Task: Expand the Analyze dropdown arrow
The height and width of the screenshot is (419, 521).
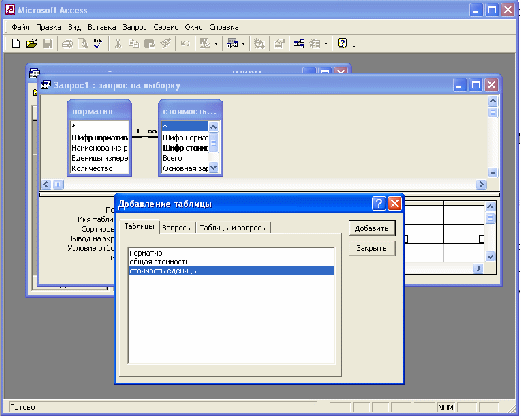Action: point(243,44)
